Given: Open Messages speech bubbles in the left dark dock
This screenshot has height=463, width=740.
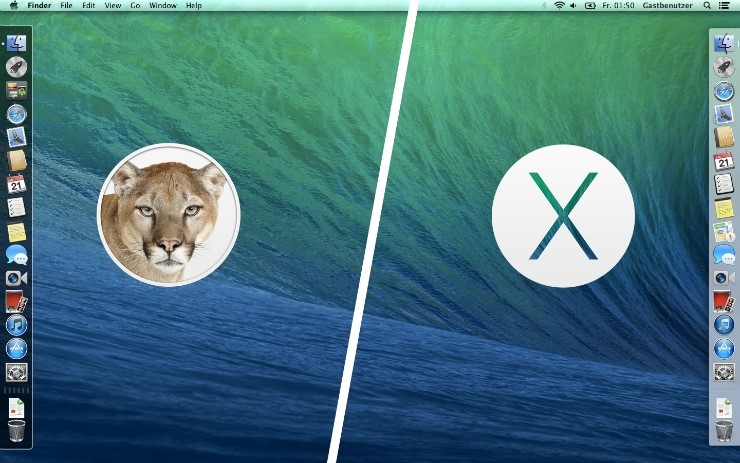Looking at the screenshot, I should coord(17,255).
